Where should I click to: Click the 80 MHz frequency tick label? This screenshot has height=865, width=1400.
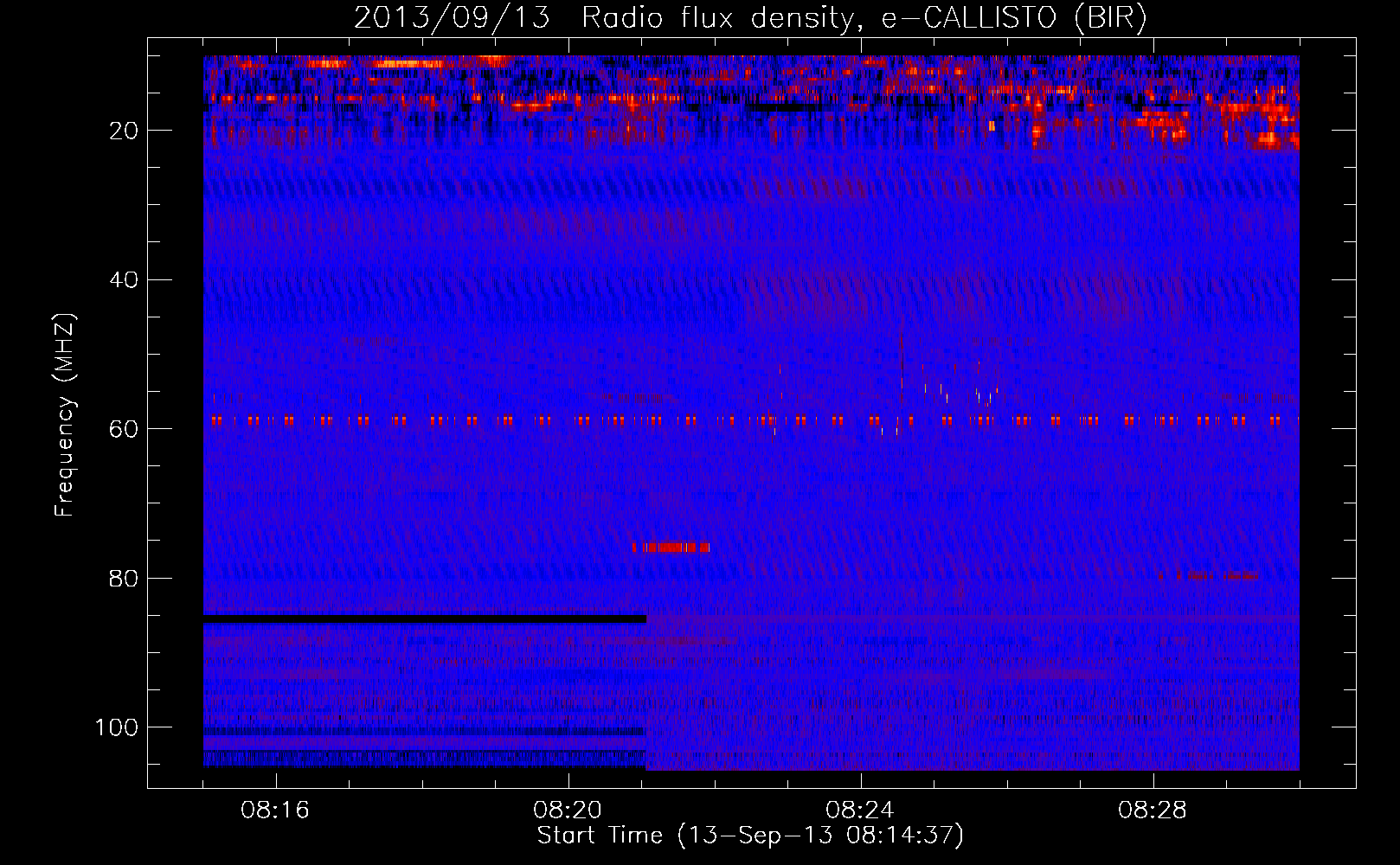pos(122,578)
